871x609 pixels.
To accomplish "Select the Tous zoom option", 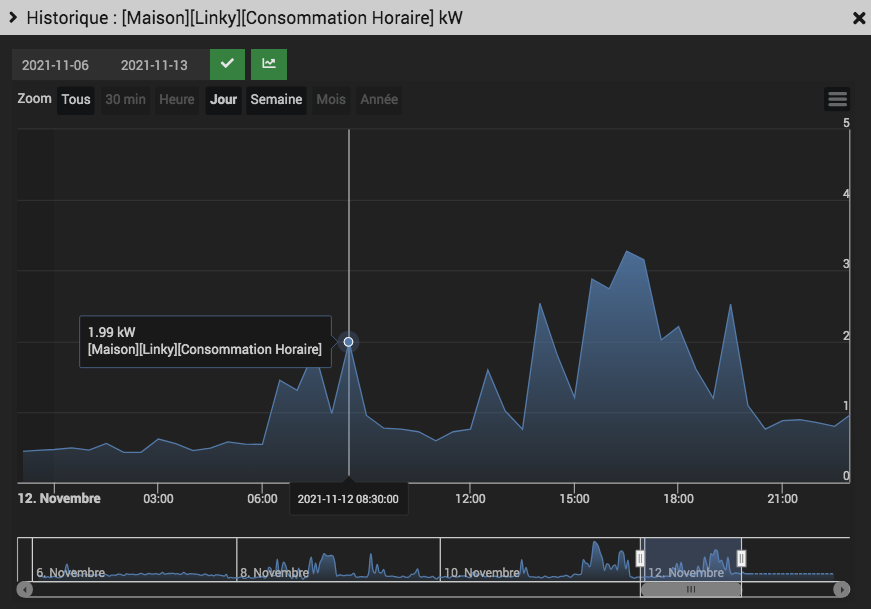I will [x=76, y=100].
